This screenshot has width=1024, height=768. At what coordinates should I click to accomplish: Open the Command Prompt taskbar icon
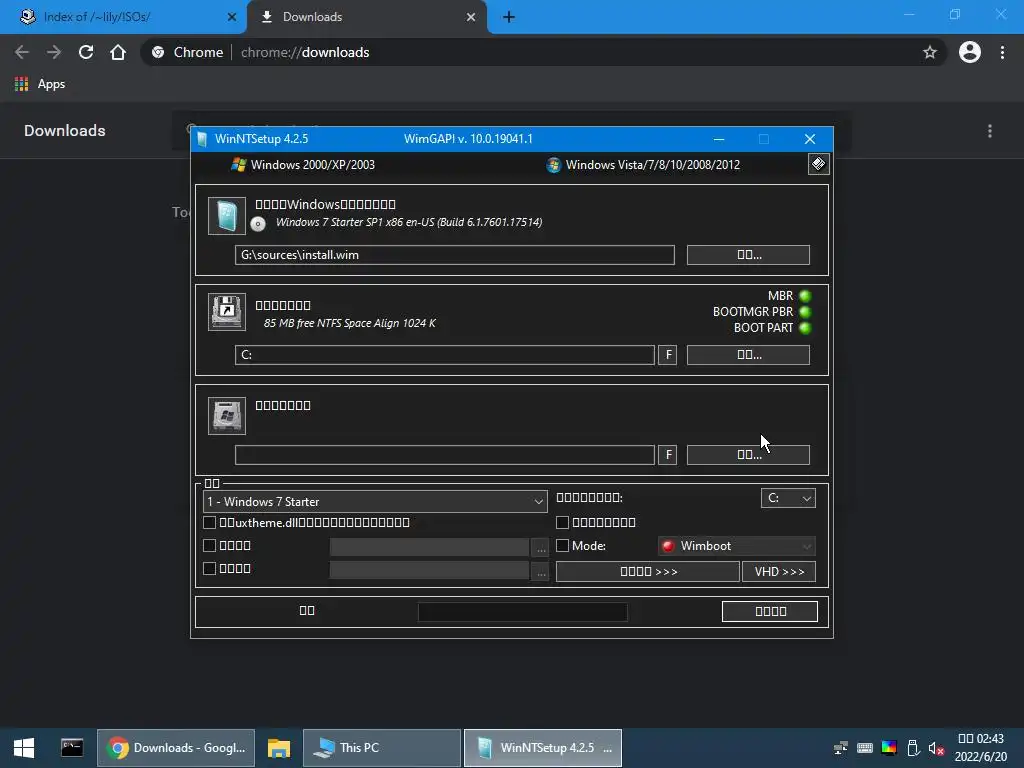pyautogui.click(x=72, y=748)
